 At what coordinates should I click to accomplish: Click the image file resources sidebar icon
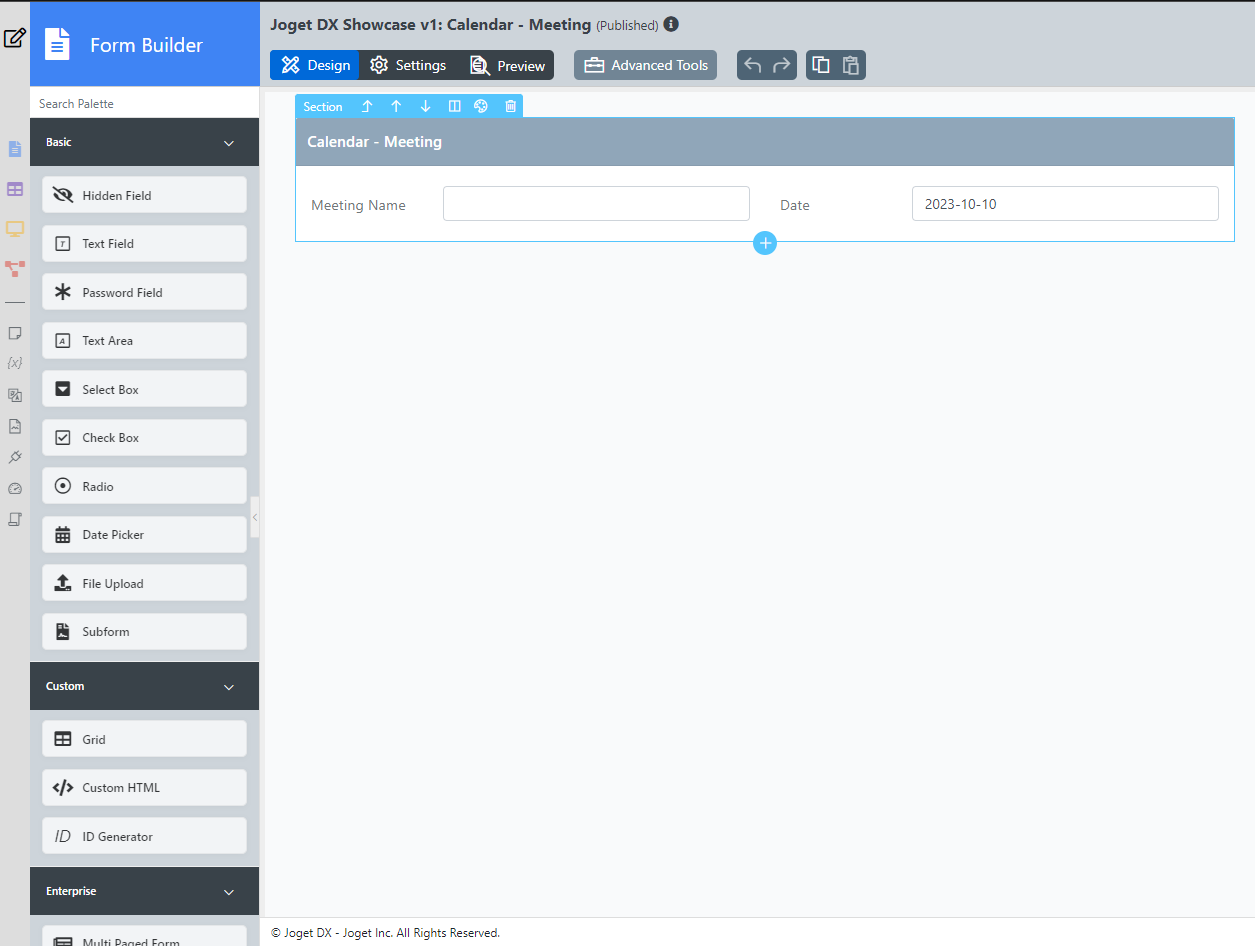coord(15,426)
